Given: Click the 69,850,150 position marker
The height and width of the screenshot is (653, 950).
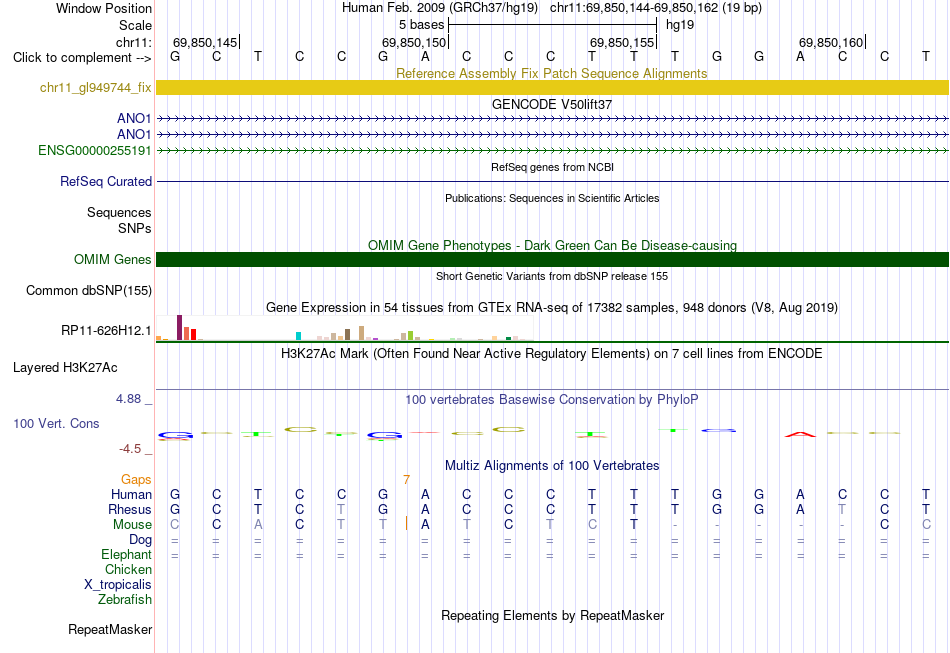Looking at the screenshot, I should coord(414,42).
